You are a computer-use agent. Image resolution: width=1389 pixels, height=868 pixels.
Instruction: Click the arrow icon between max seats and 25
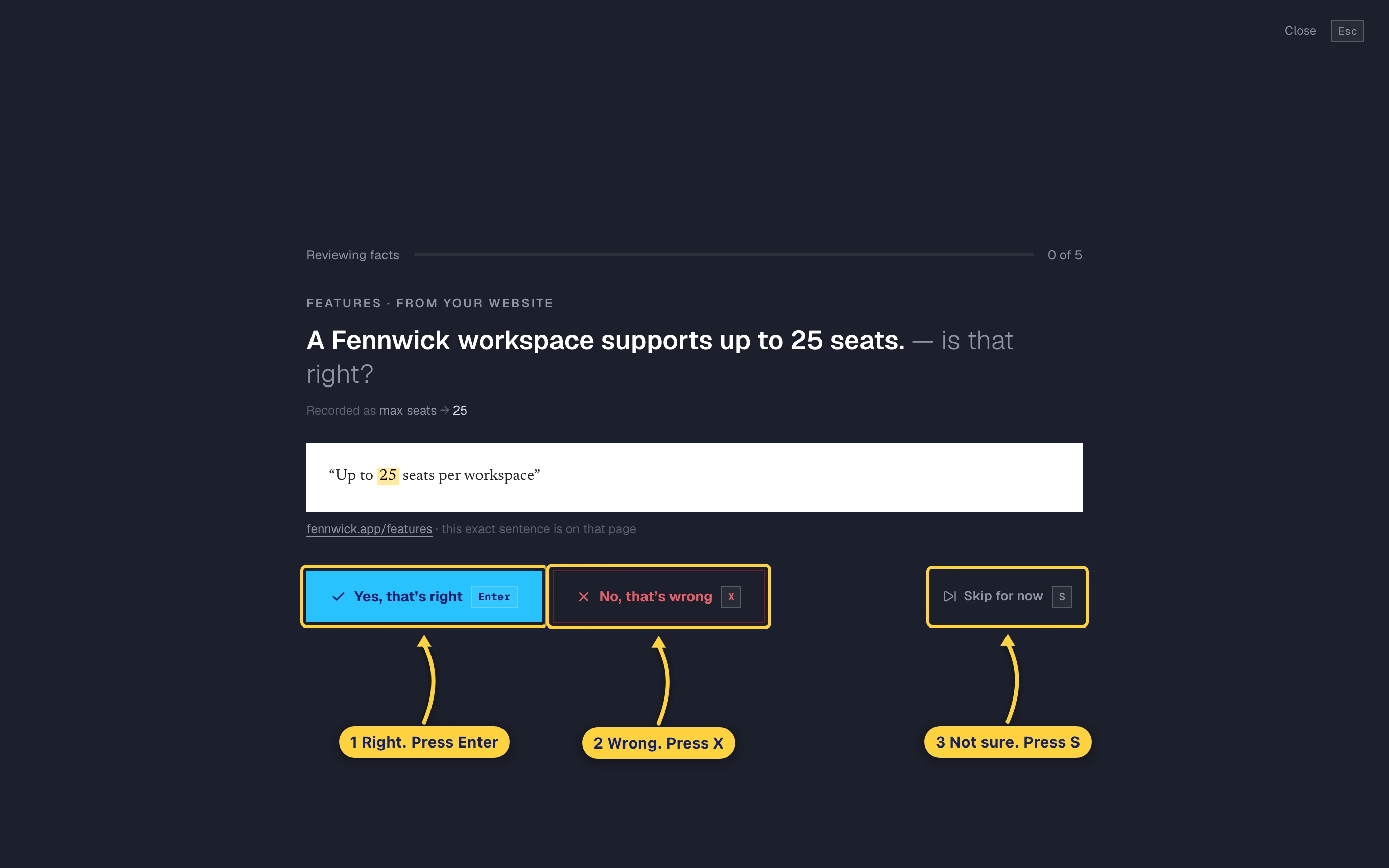(445, 411)
